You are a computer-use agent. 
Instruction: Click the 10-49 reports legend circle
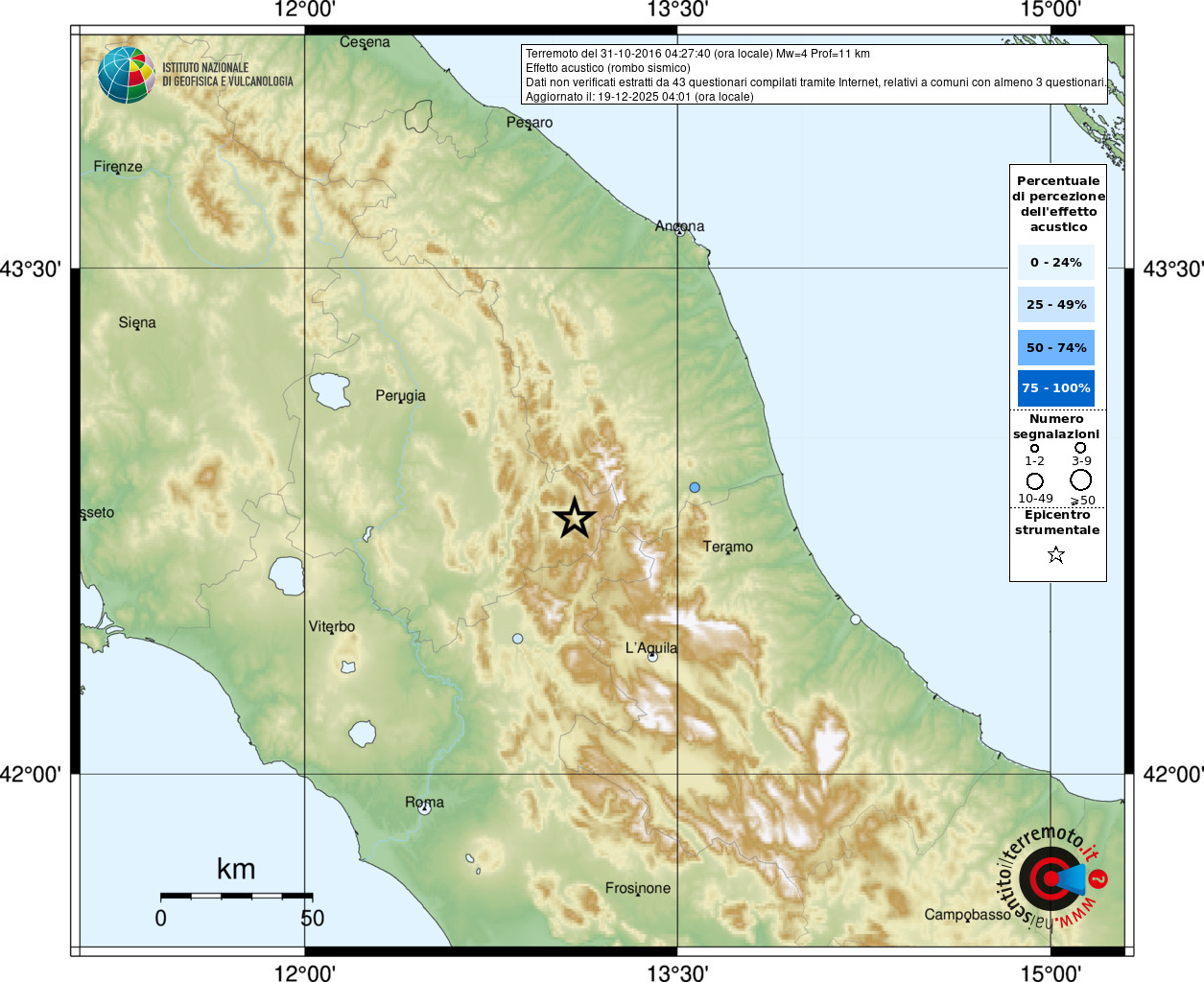[1034, 481]
